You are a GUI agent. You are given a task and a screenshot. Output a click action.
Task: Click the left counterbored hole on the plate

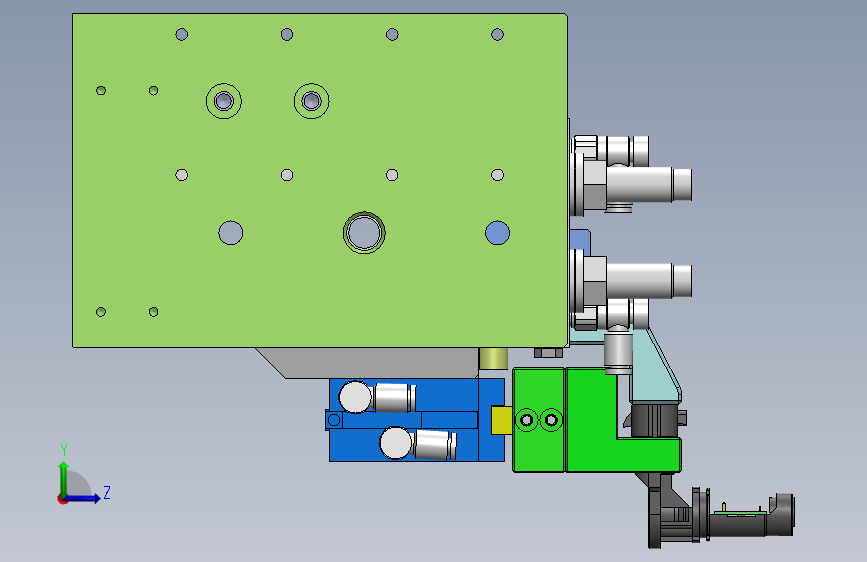click(x=223, y=101)
